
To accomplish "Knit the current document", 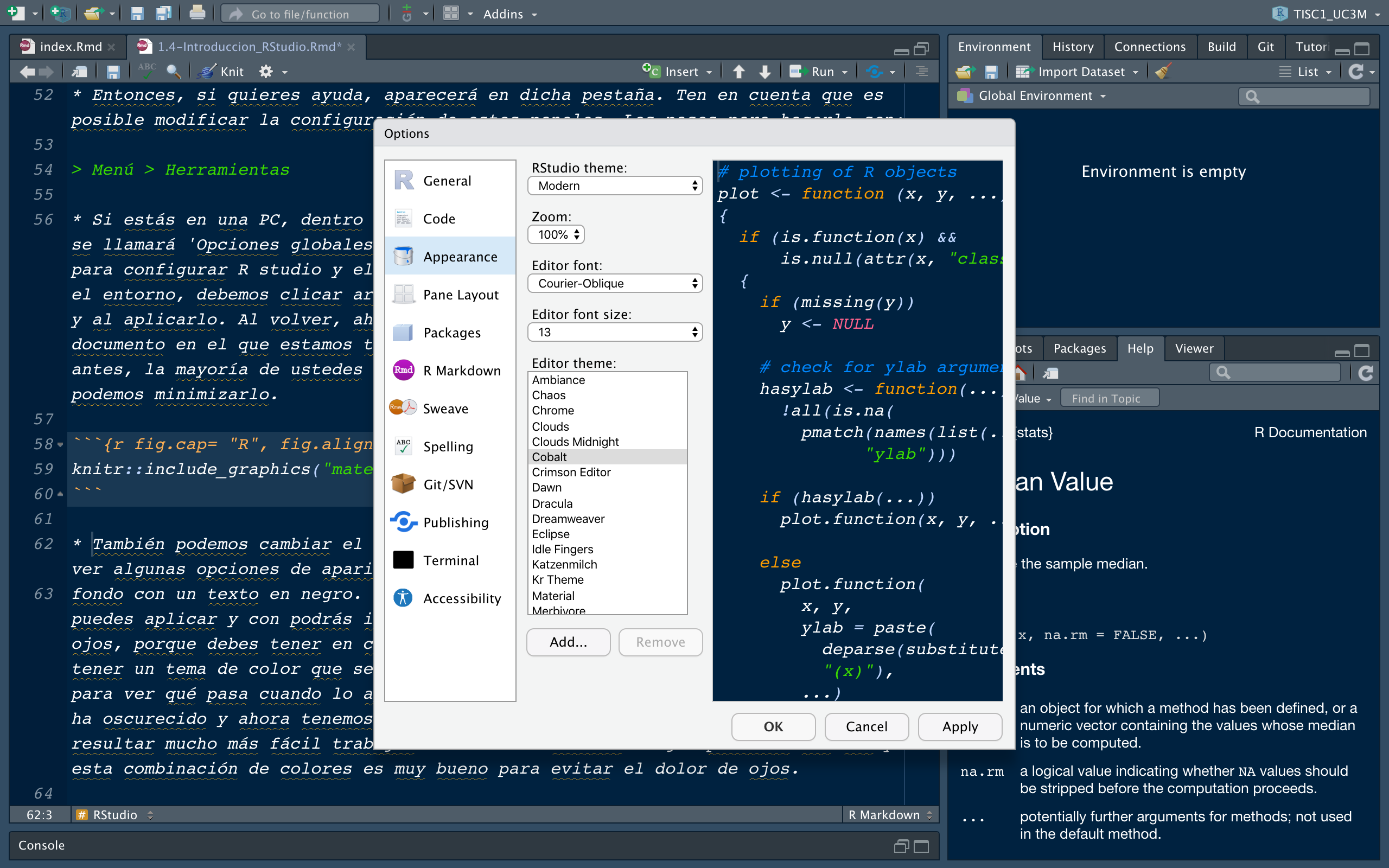I will point(221,72).
